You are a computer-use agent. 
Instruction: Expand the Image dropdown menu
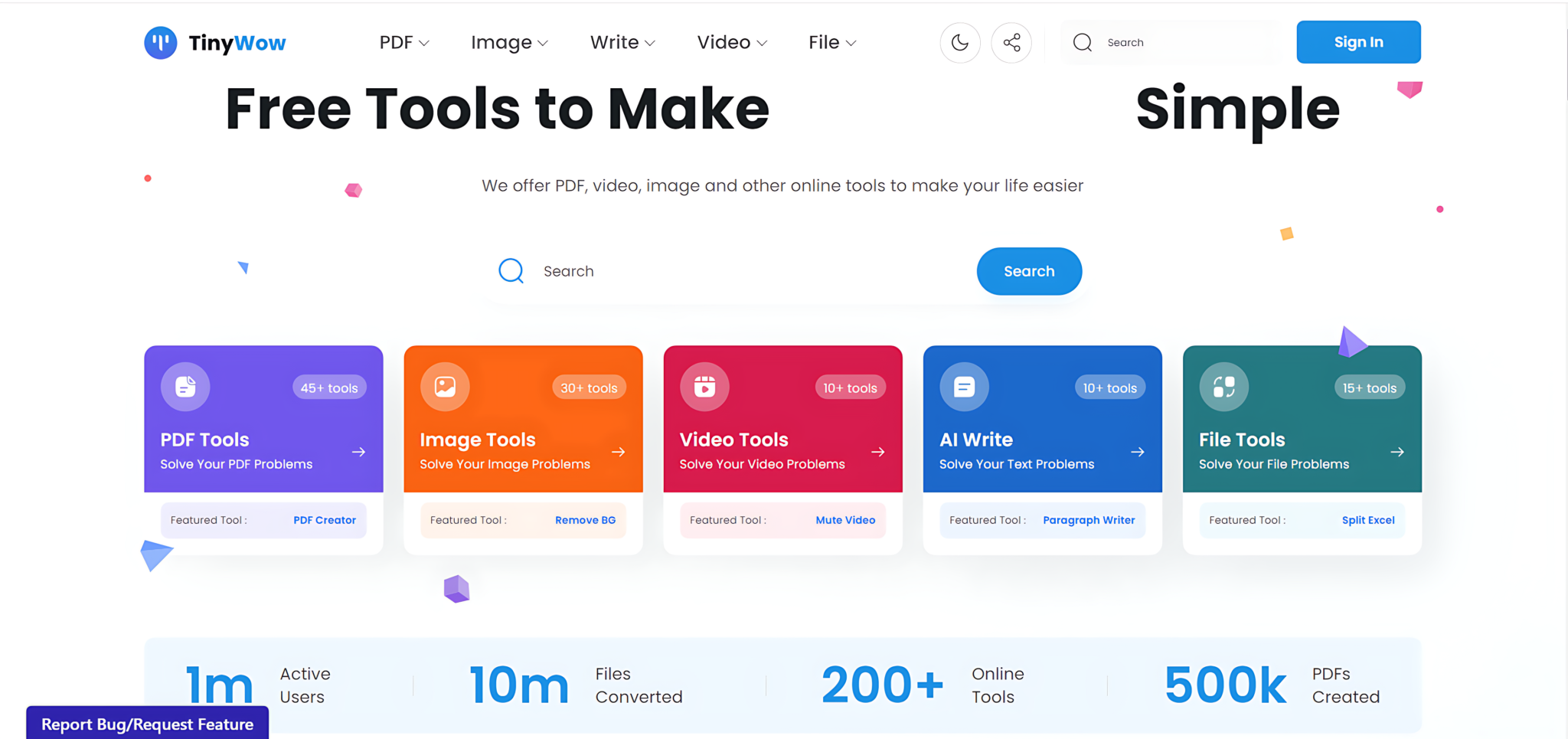pos(509,43)
